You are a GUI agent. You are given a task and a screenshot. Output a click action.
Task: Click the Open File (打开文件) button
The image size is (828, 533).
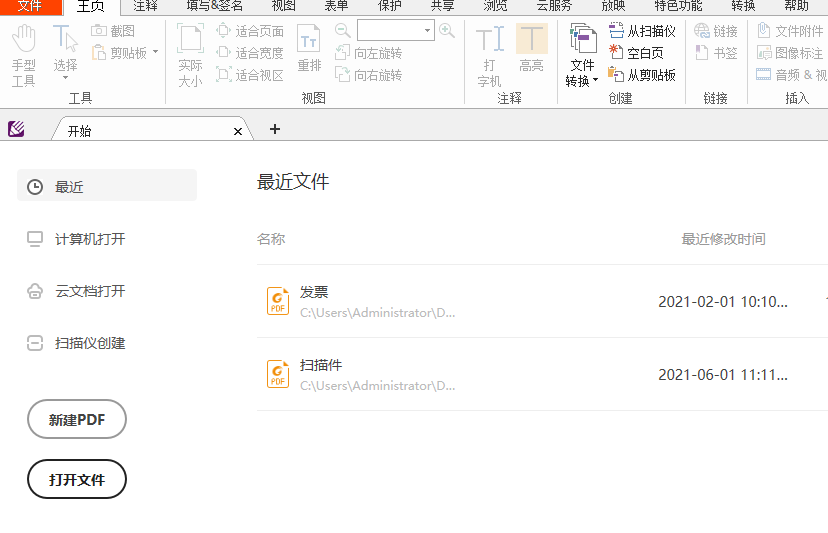(77, 479)
